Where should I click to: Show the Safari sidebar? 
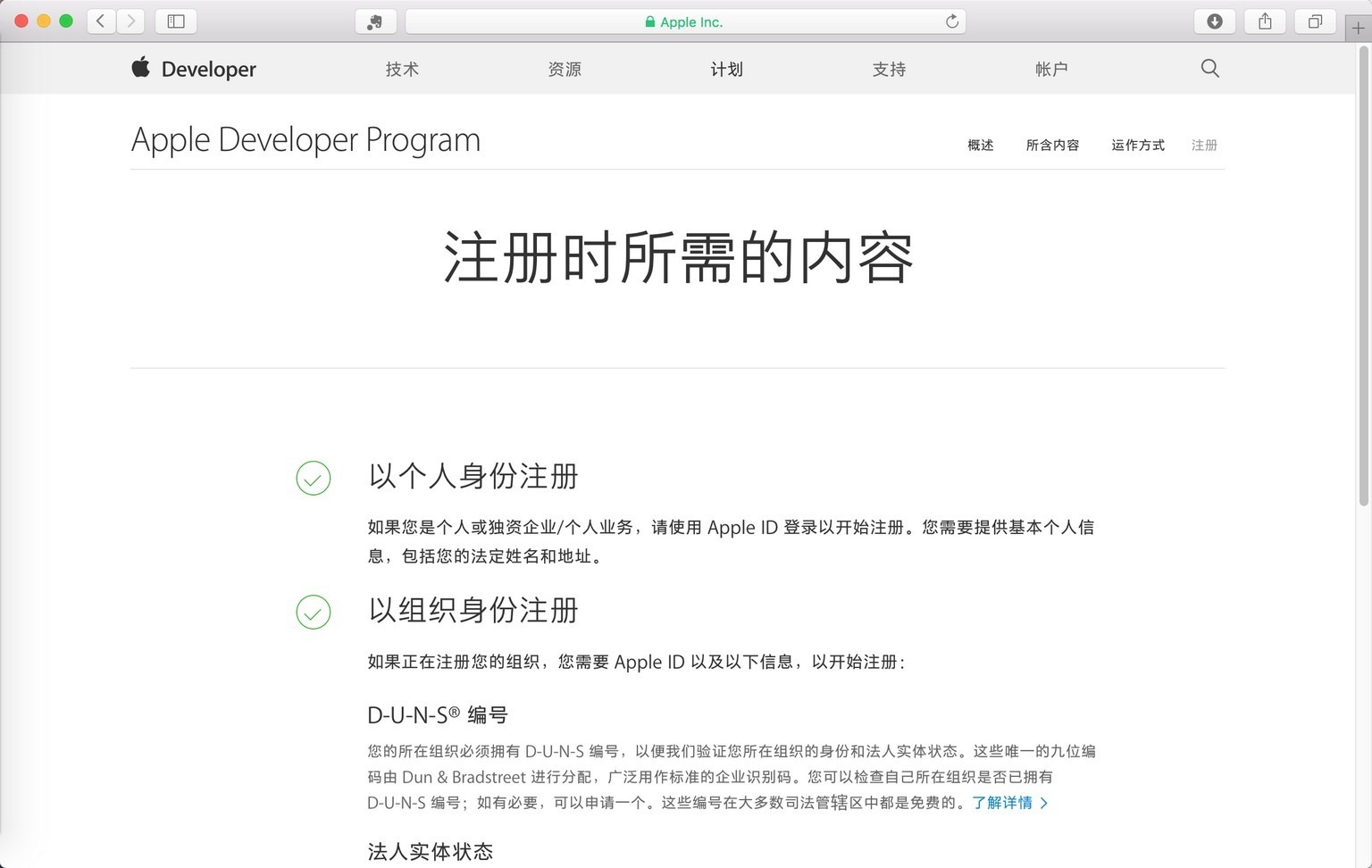[x=176, y=21]
